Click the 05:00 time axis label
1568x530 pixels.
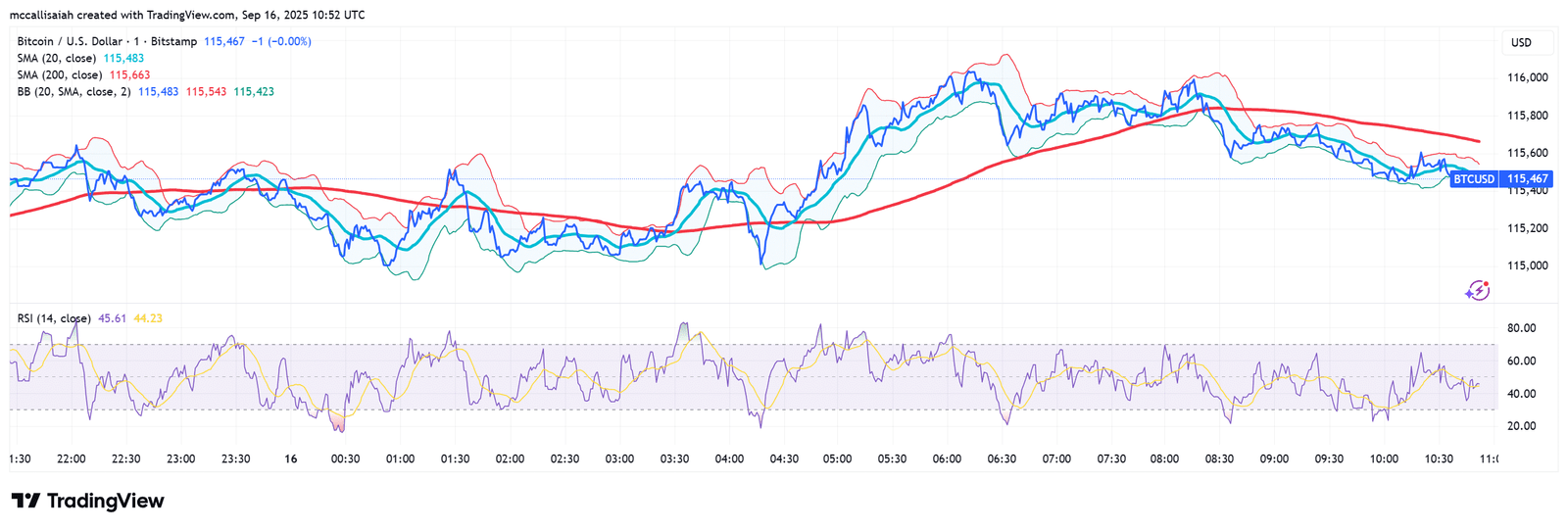(x=837, y=458)
